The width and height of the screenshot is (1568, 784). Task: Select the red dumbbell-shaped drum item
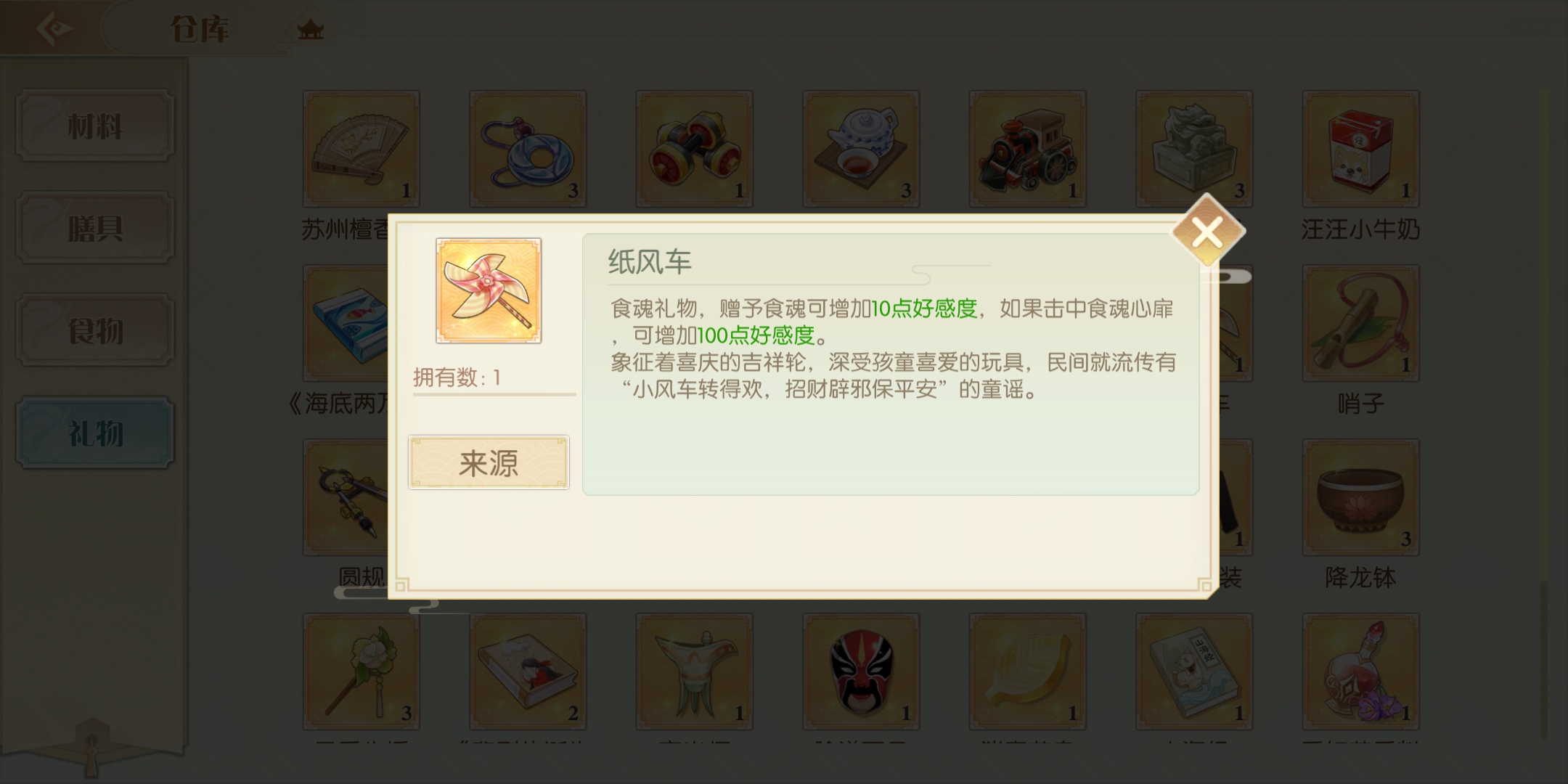(x=694, y=149)
